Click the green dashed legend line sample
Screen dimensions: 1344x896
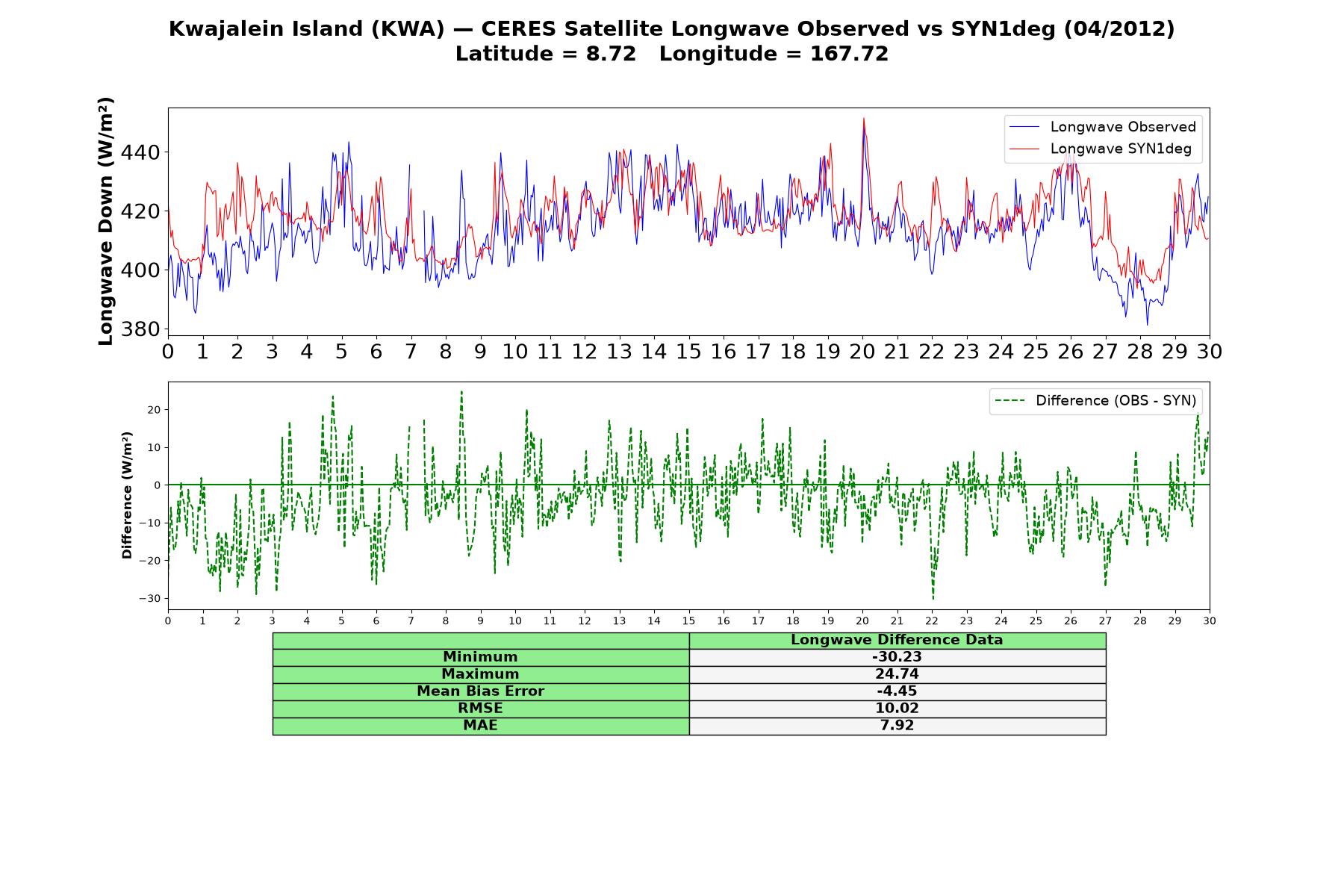coord(1009,401)
